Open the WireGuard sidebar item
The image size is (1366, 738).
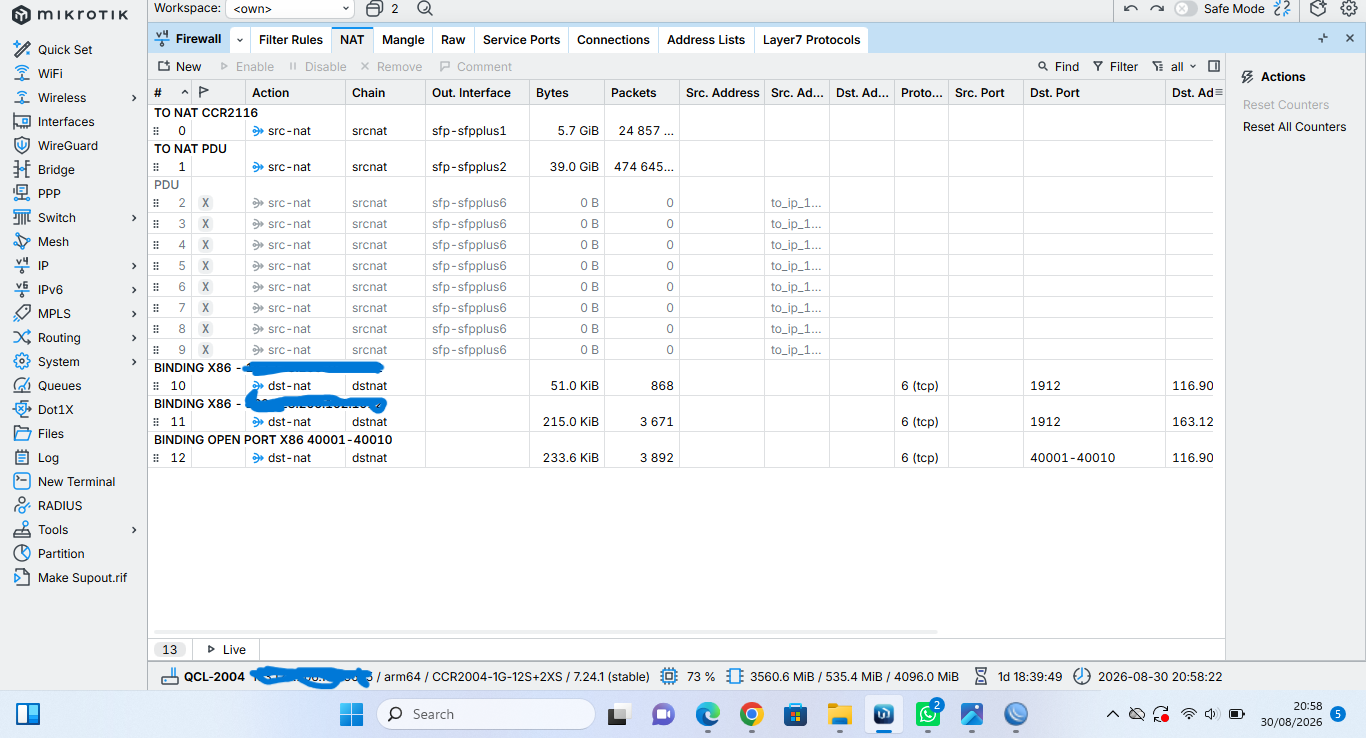[x=67, y=146]
